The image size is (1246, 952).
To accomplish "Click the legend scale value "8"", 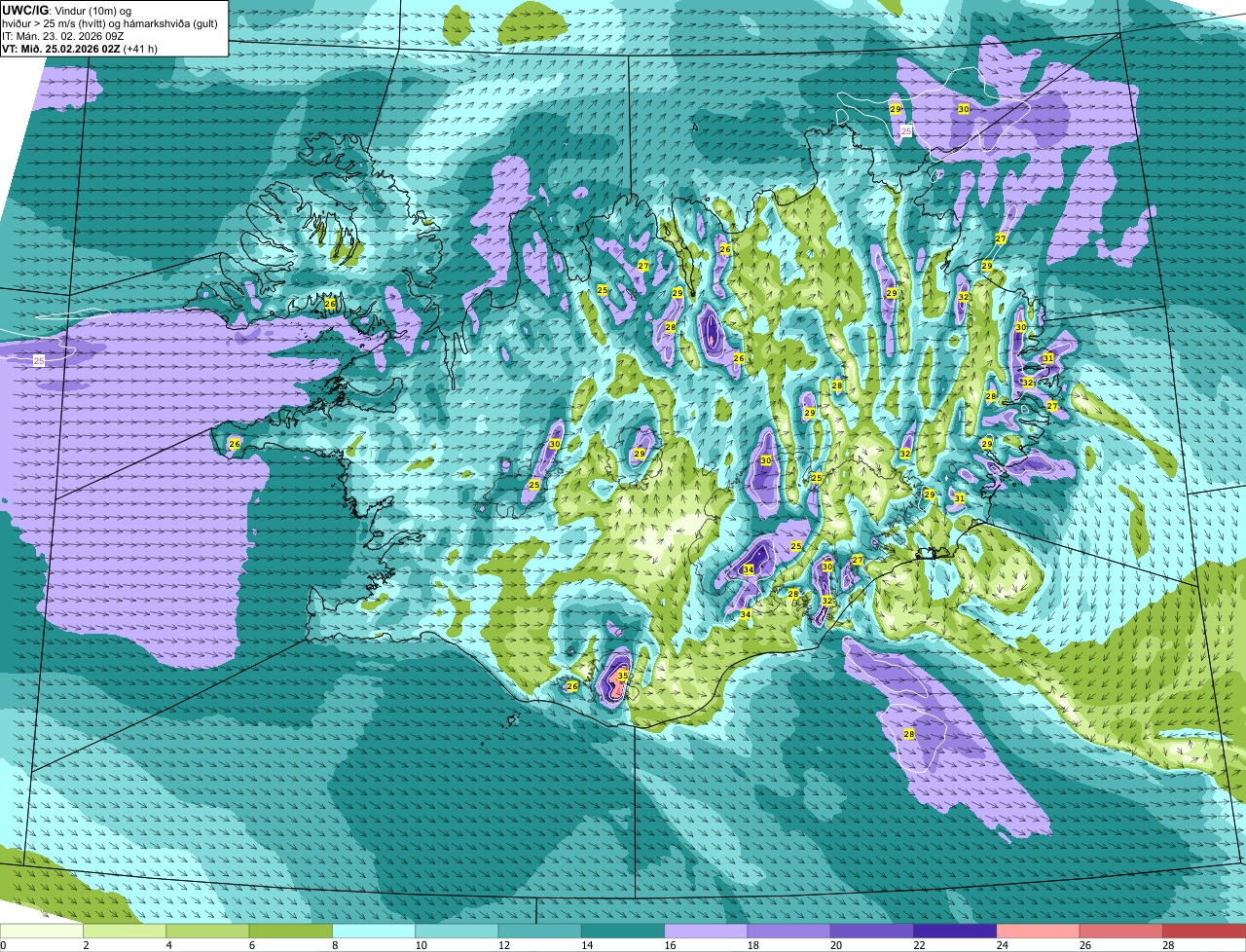I will coord(334,945).
